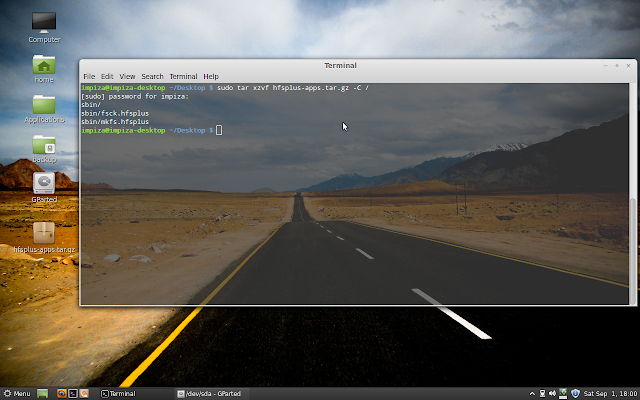Open the Terminal menu in menu bar
The height and width of the screenshot is (400, 640).
183,76
